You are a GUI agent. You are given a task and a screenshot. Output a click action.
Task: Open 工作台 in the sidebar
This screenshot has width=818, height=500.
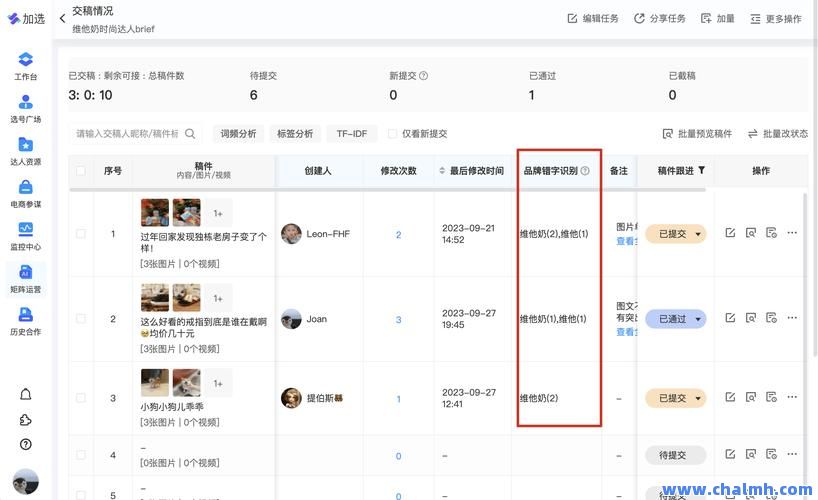(26, 66)
